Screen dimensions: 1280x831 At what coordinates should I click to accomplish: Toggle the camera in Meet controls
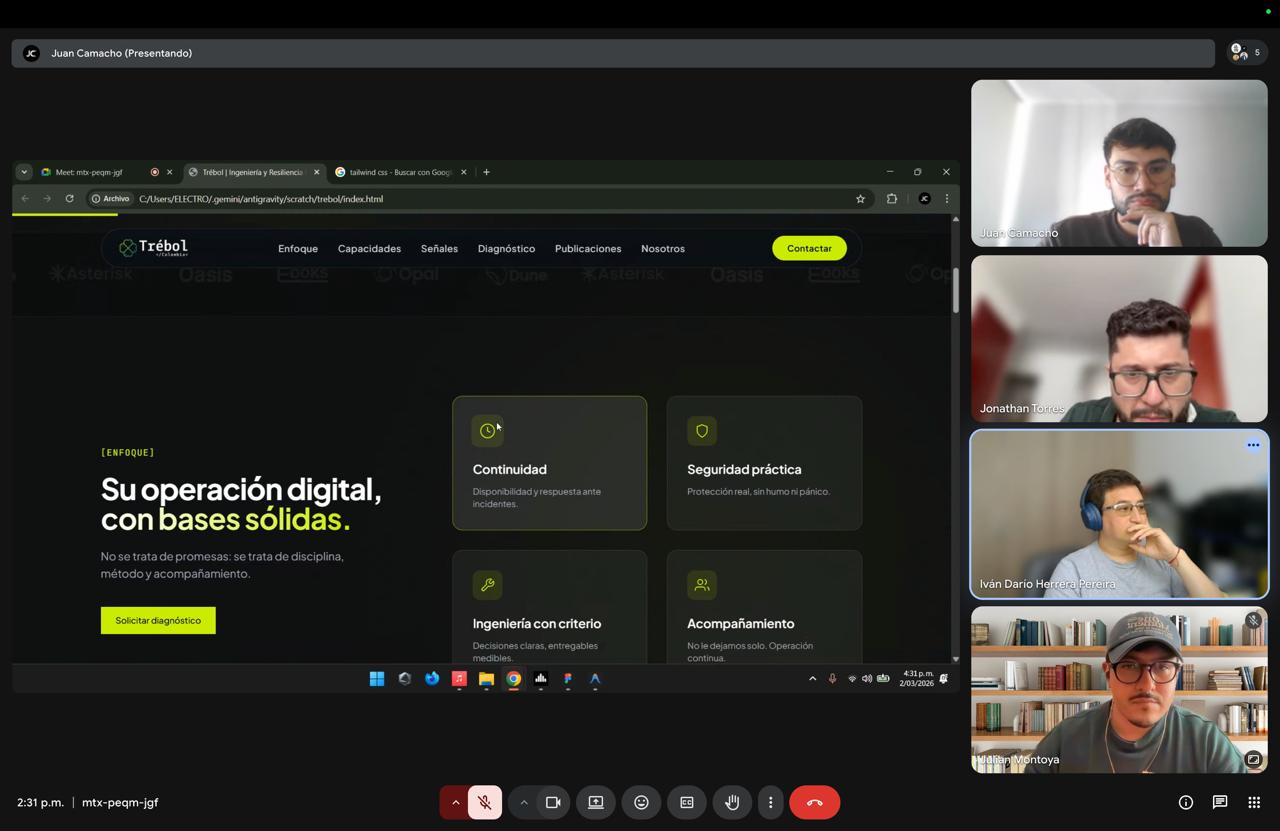coord(553,802)
